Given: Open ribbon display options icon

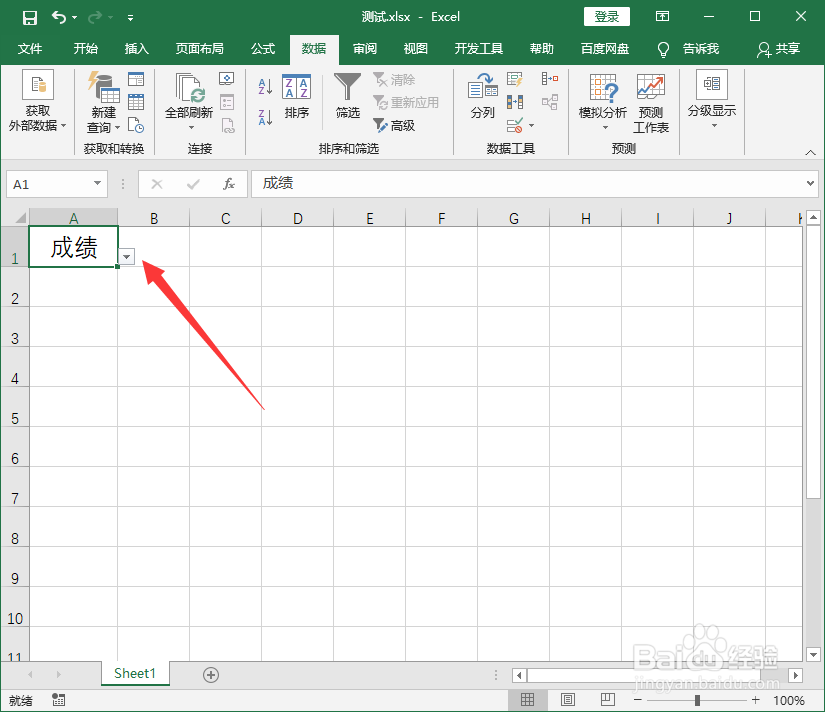Looking at the screenshot, I should click(662, 16).
